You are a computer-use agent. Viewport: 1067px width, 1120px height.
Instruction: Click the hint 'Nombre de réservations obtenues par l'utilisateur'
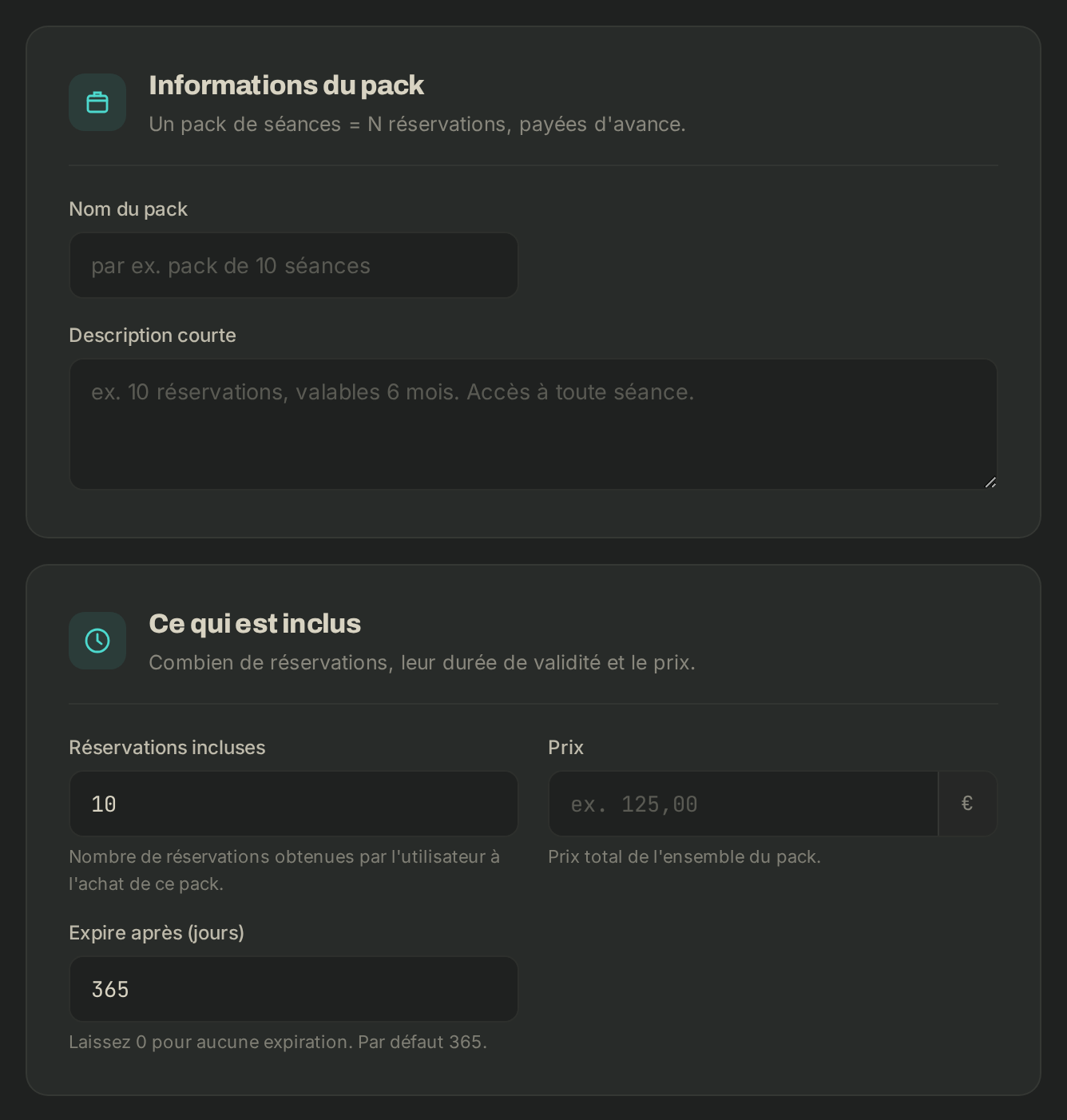tap(277, 857)
